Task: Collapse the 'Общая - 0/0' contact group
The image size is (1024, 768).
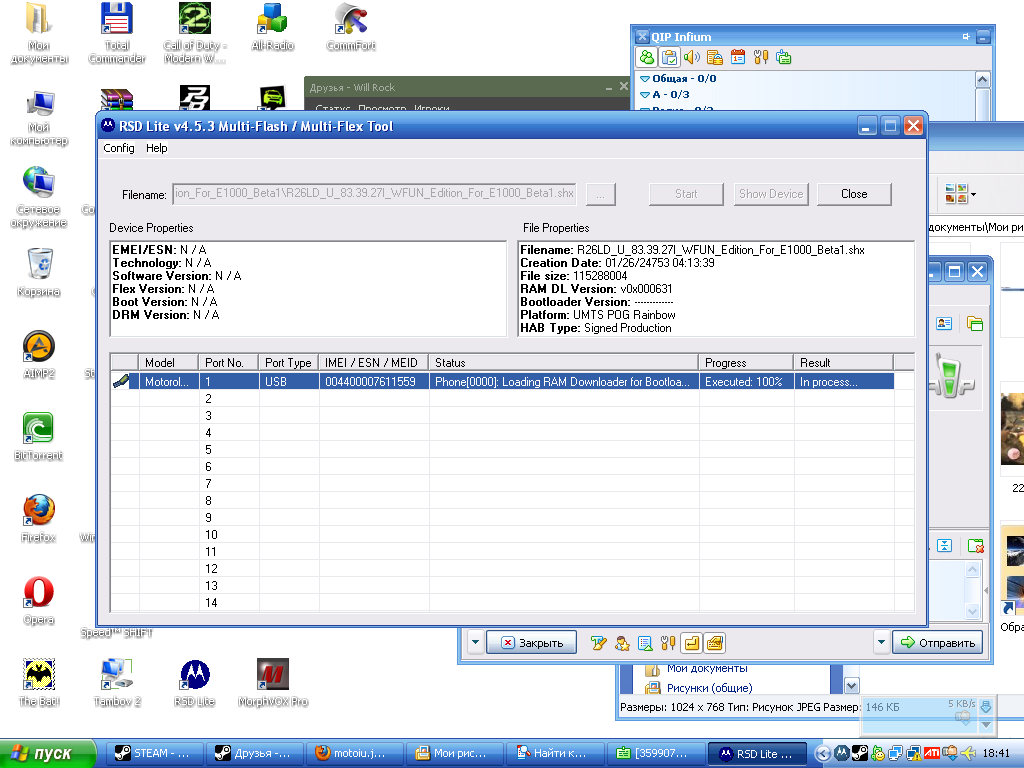Action: tap(645, 78)
